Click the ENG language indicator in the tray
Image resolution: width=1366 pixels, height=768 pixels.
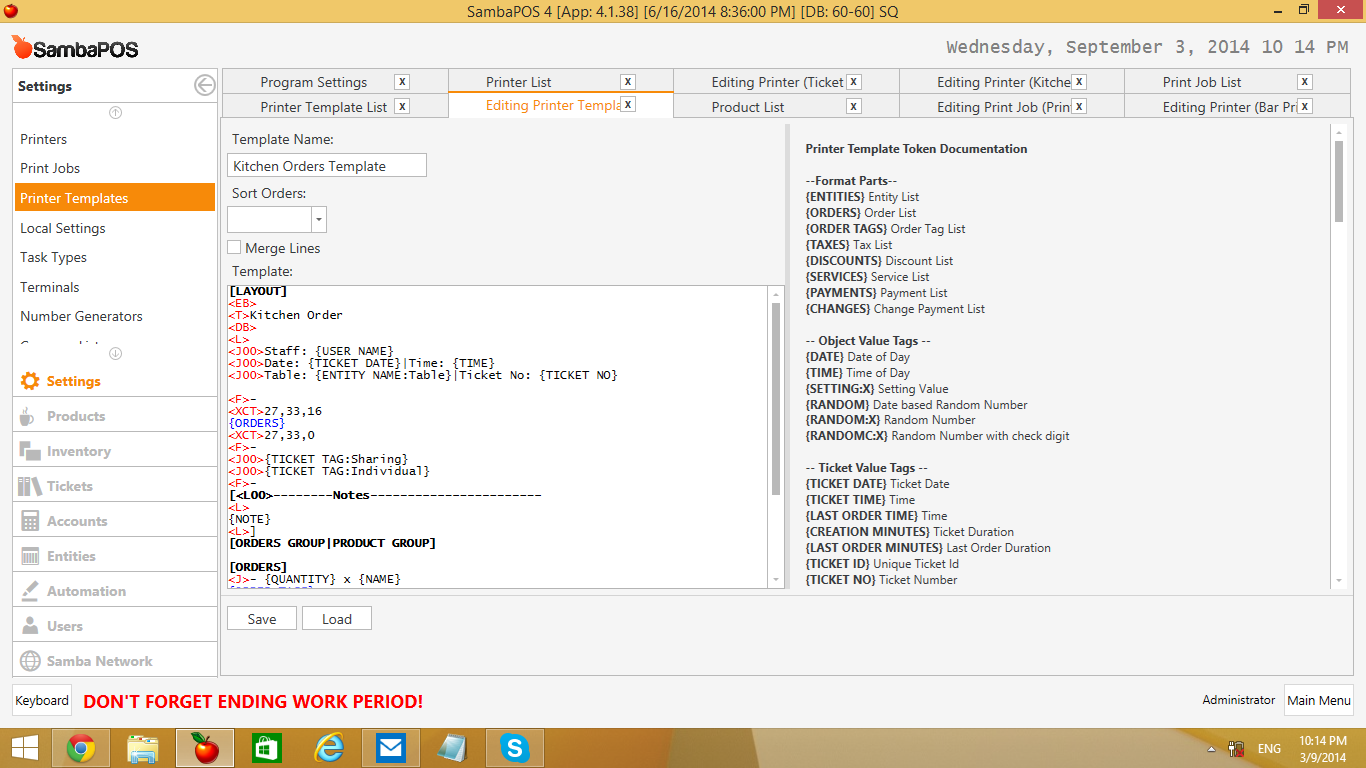coord(1269,748)
